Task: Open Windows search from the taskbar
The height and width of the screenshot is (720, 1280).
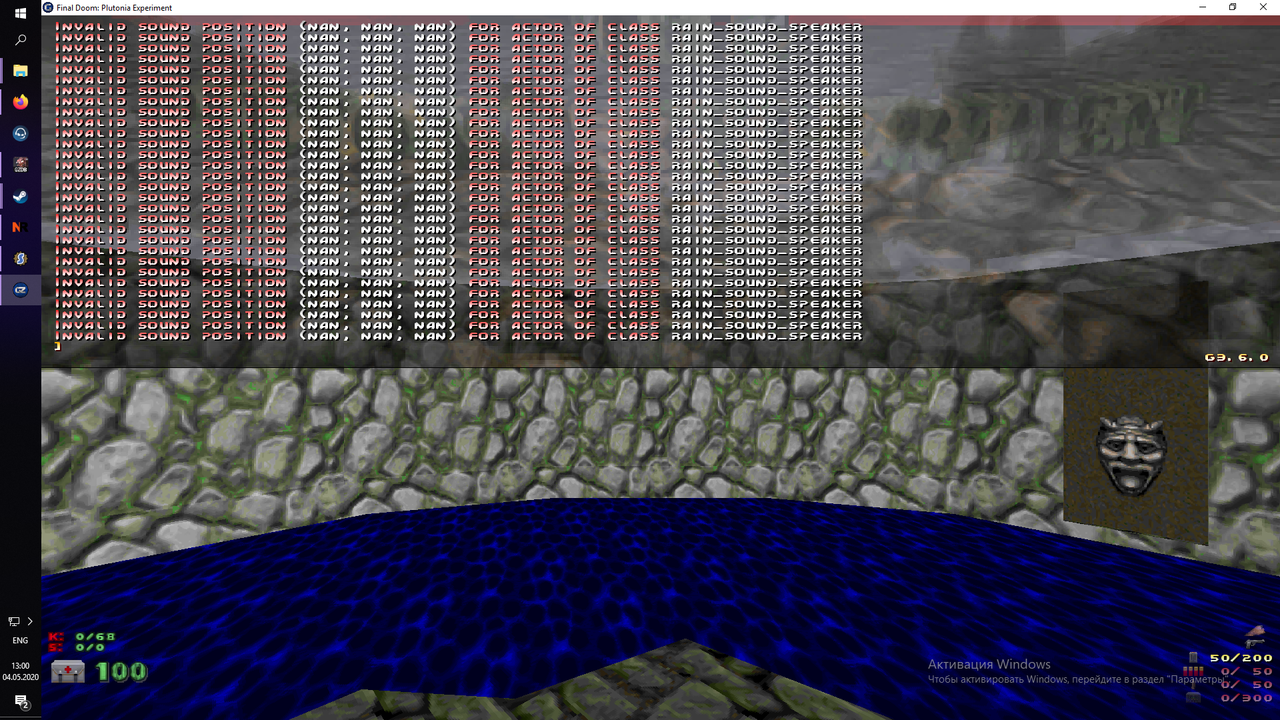Action: click(x=20, y=40)
